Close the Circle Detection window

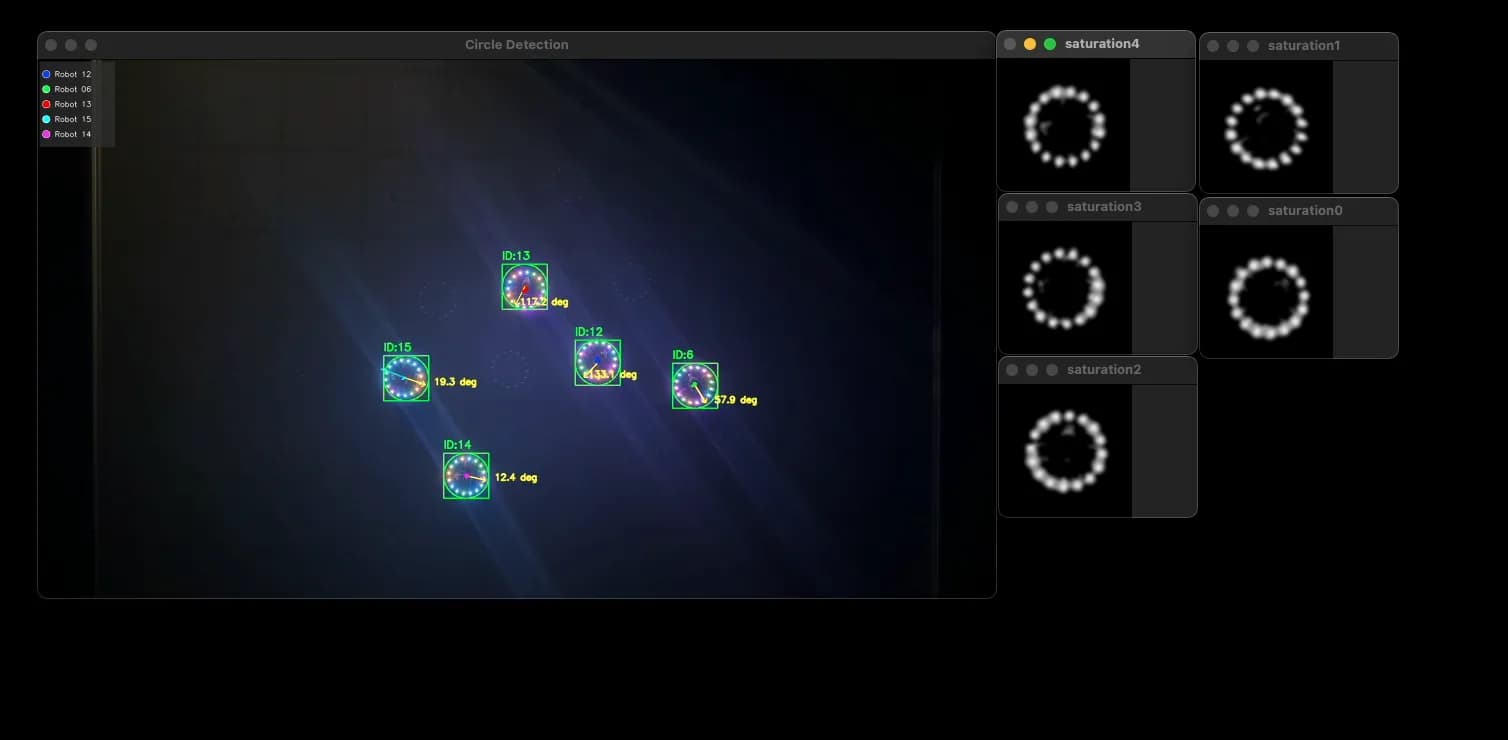click(x=51, y=45)
